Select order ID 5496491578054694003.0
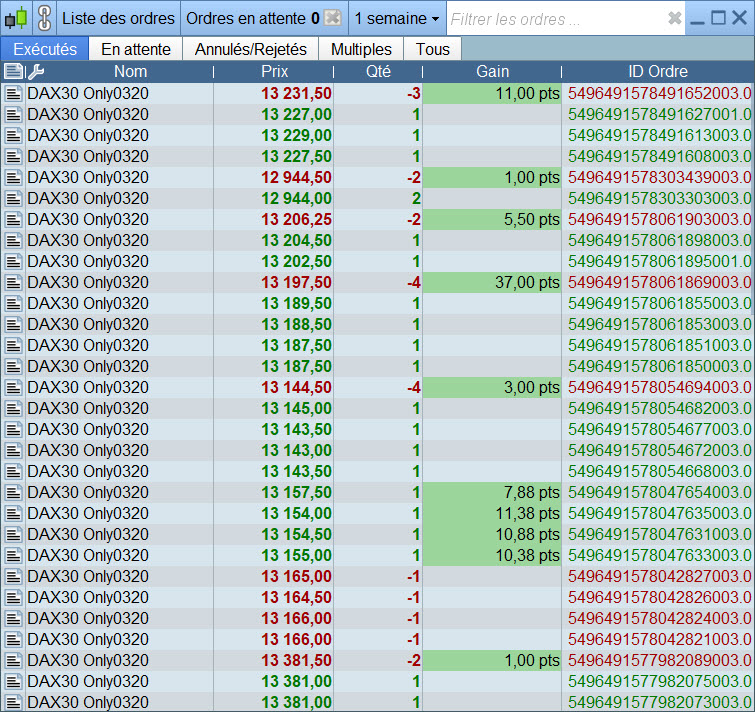Image resolution: width=755 pixels, height=712 pixels. [659, 387]
